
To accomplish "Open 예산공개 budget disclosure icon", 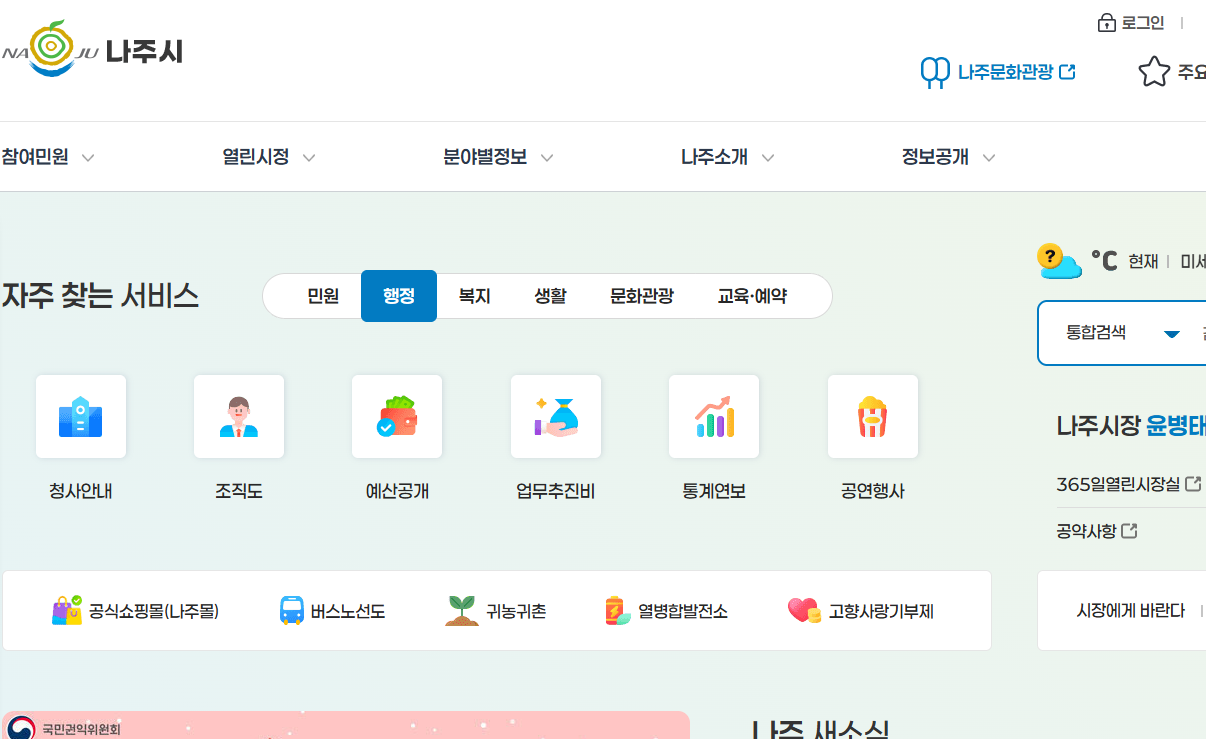I will 397,416.
